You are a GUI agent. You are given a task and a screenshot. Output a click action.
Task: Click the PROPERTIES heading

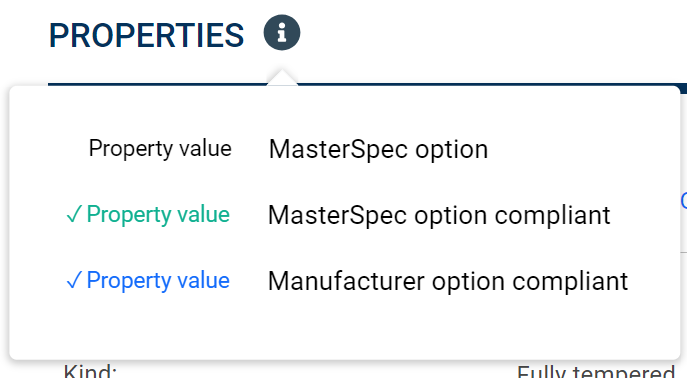146,35
